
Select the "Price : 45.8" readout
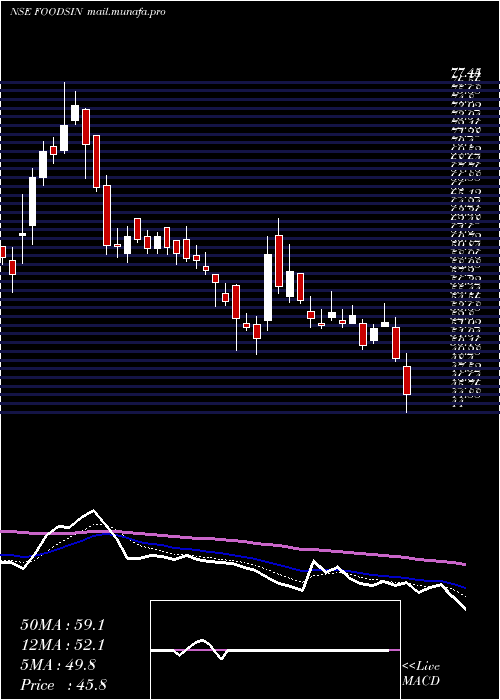[63, 685]
